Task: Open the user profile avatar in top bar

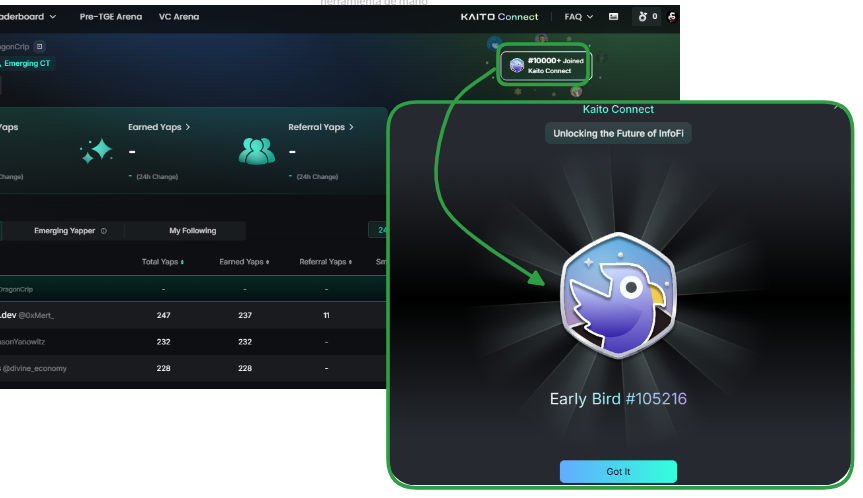Action: [671, 17]
